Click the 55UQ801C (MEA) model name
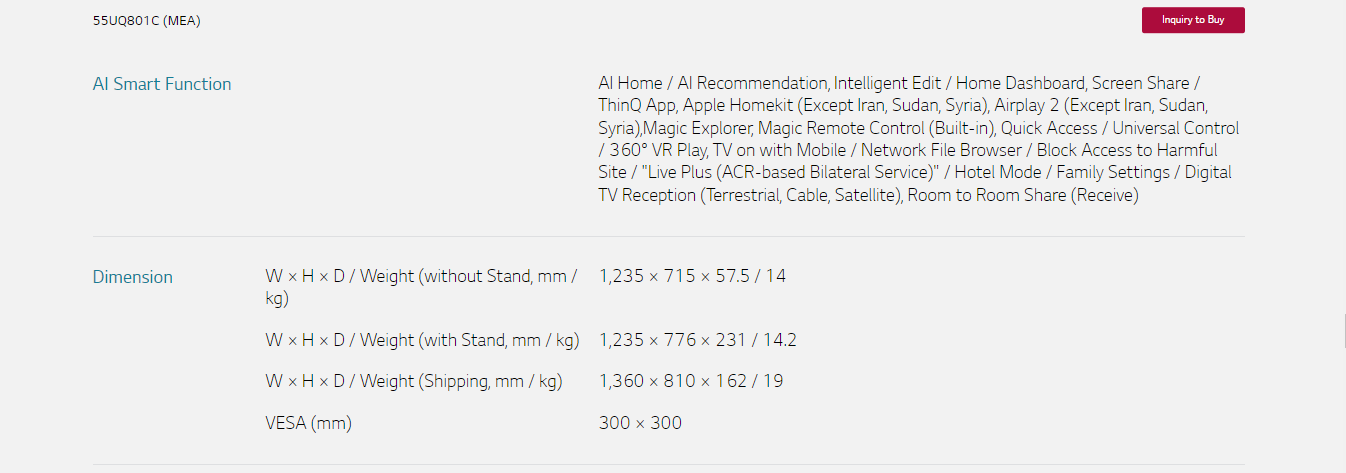Screen dimensions: 1346x473 pyautogui.click(x=147, y=20)
